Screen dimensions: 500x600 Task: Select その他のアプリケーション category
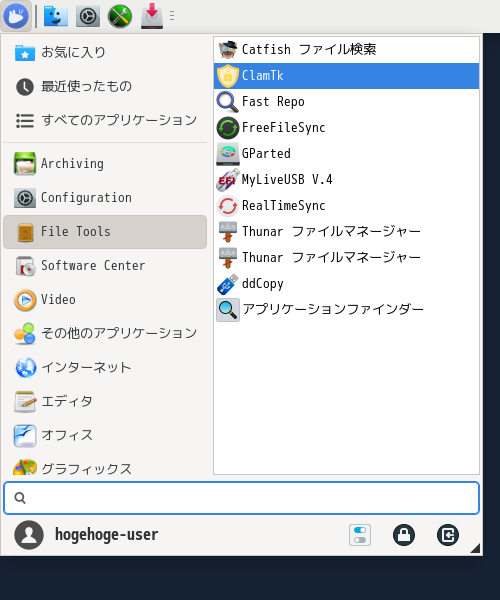pyautogui.click(x=105, y=334)
